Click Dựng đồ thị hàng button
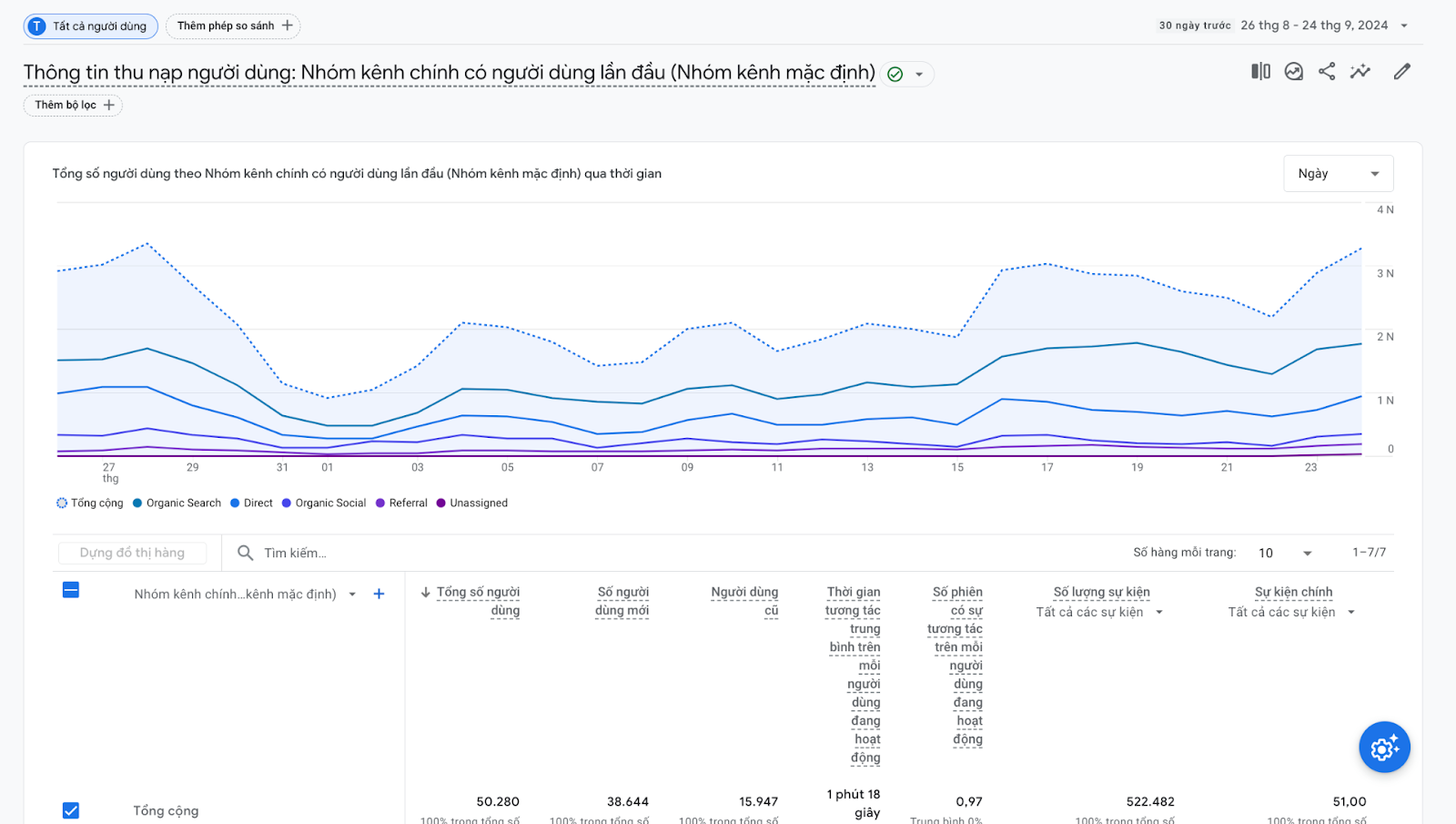 (x=132, y=553)
